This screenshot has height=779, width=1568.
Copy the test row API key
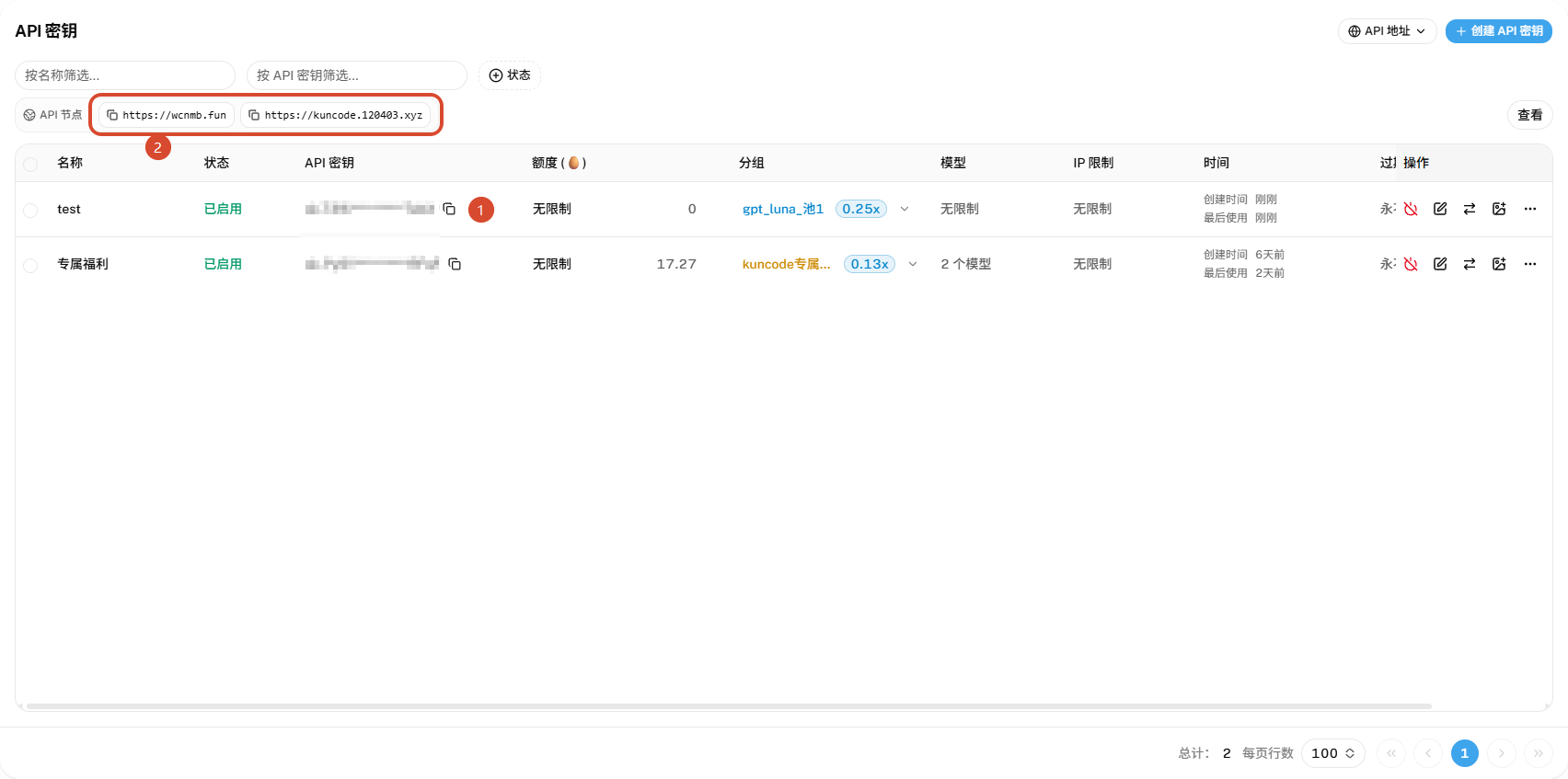[449, 209]
